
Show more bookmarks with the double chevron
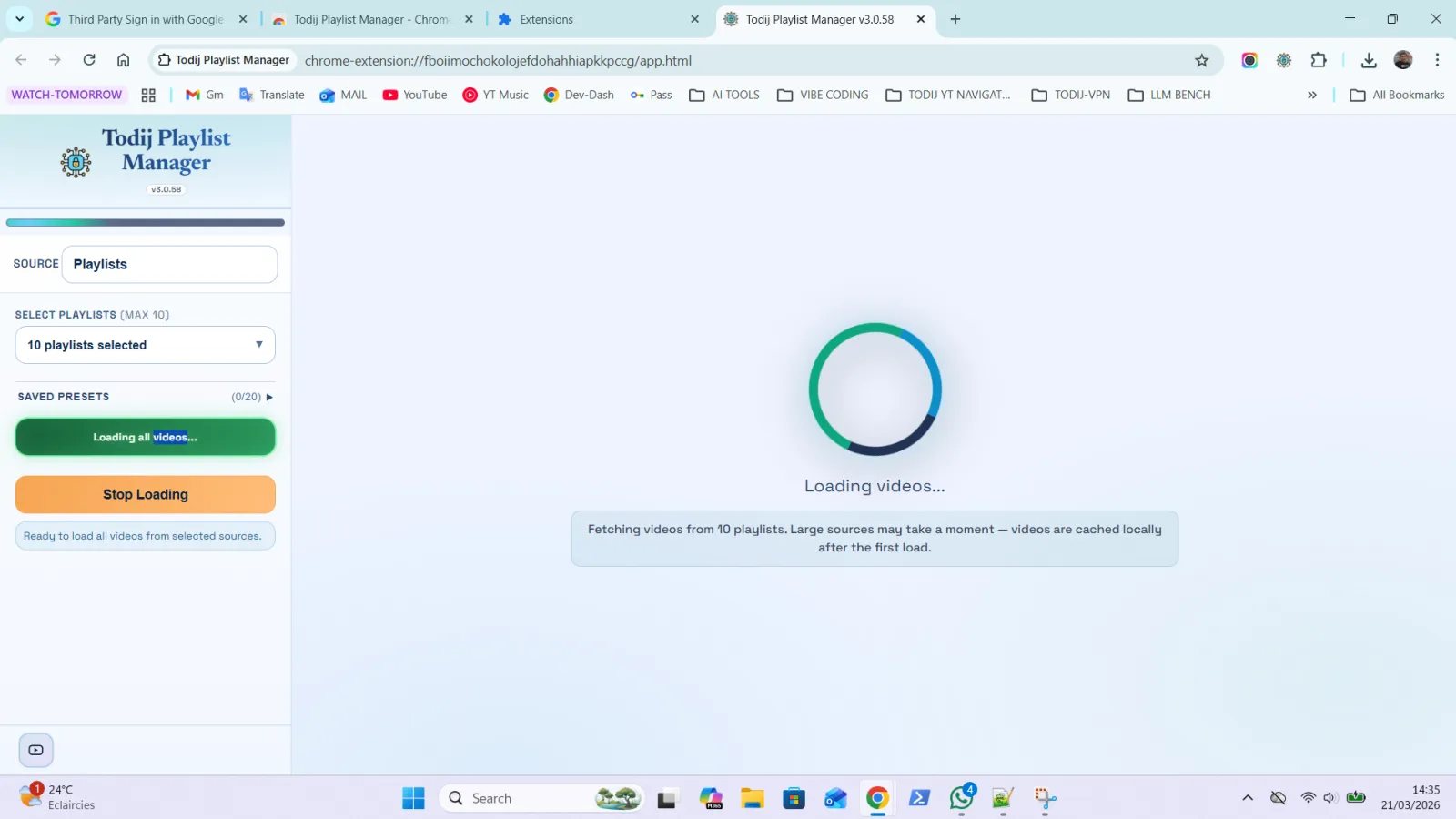[x=1312, y=95]
